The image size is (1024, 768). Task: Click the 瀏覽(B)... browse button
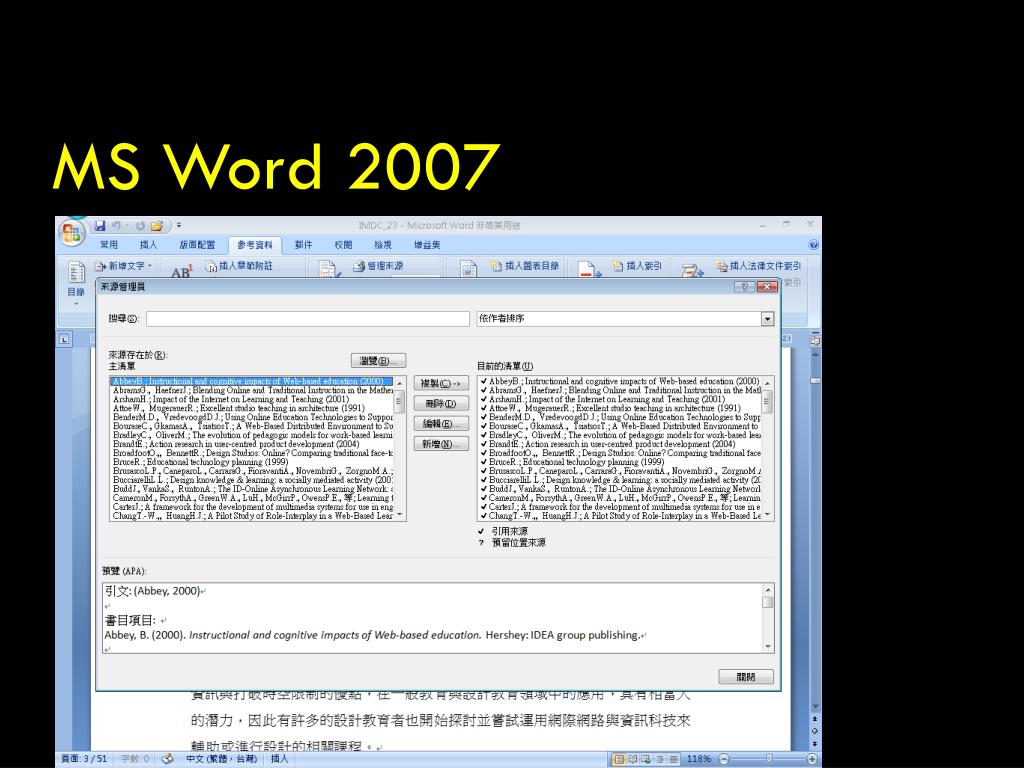click(x=378, y=360)
